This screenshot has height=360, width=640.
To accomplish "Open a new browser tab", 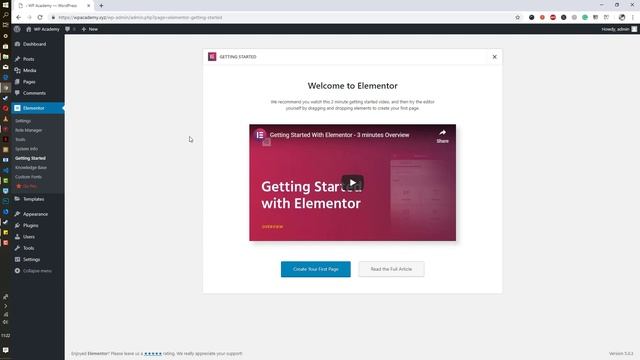I will point(101,6).
